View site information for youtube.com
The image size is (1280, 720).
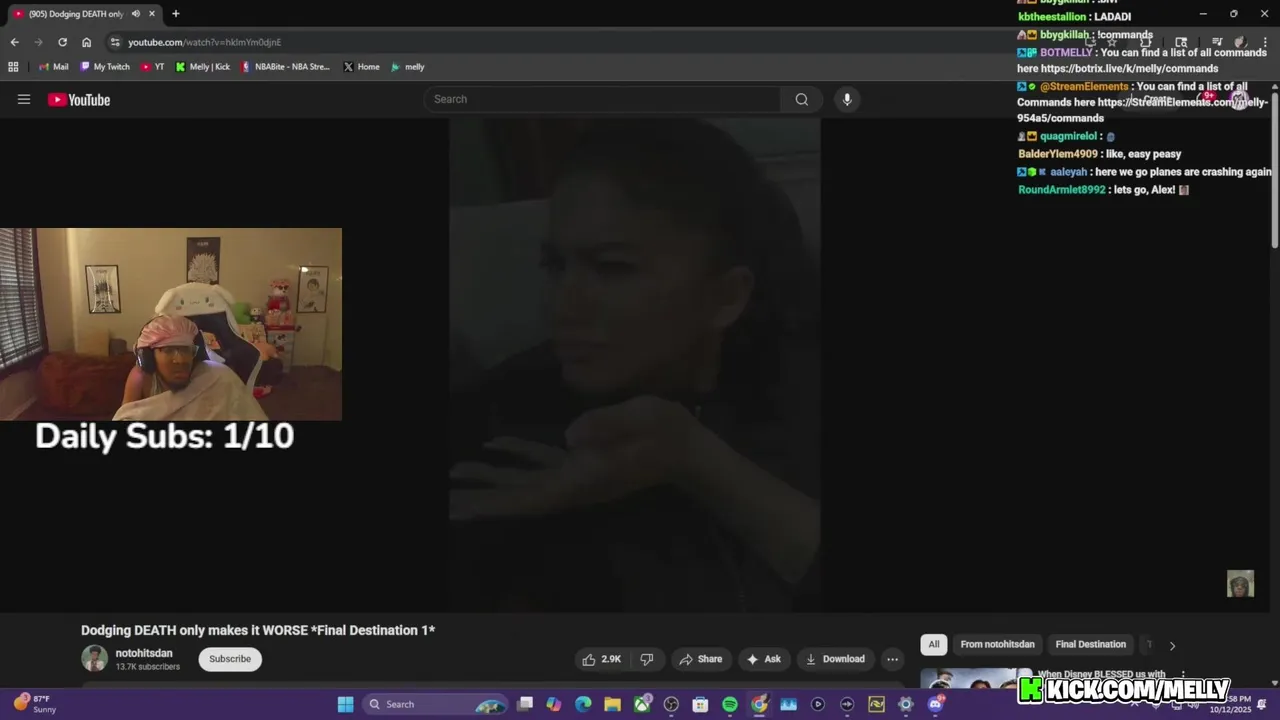(x=115, y=42)
